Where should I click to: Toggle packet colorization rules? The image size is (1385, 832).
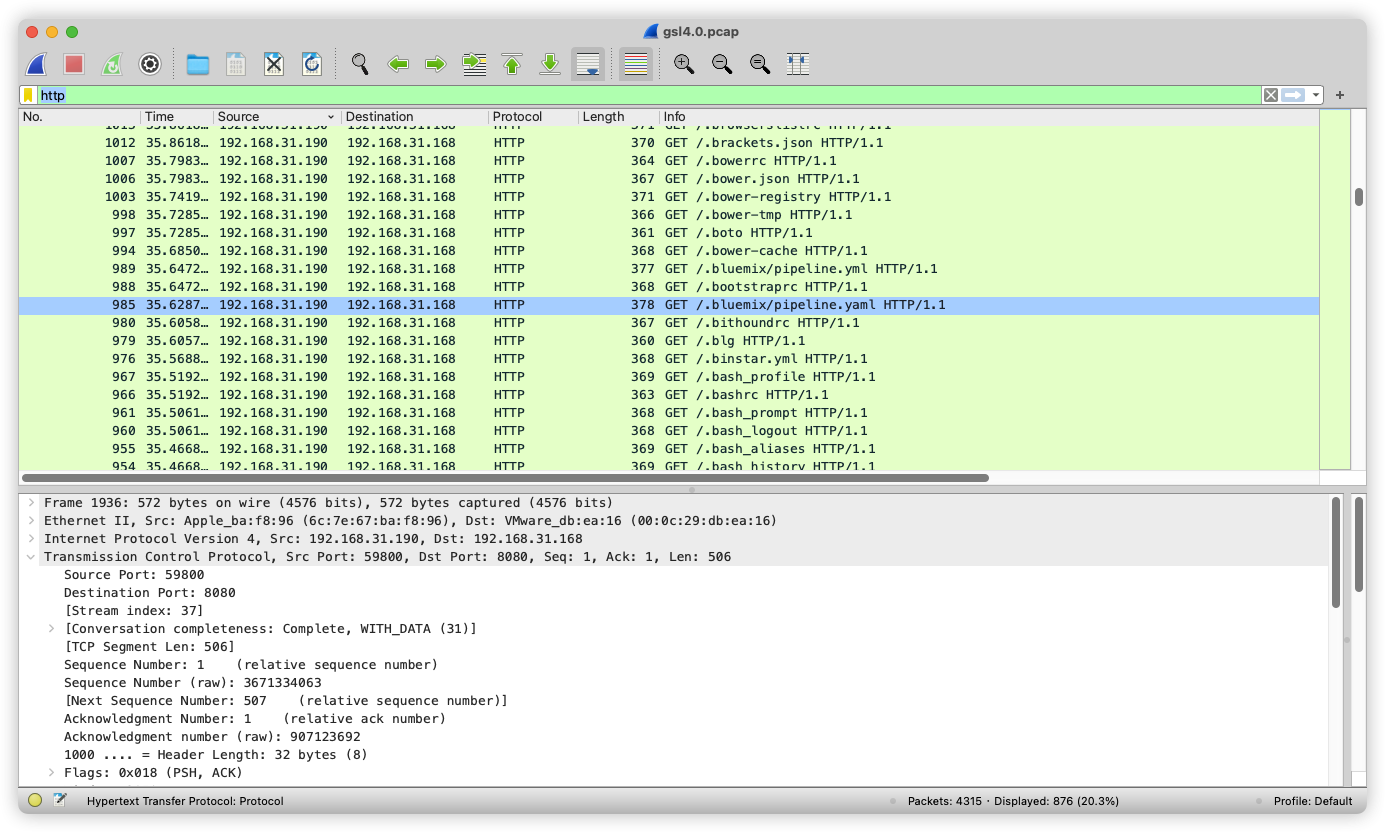click(636, 64)
